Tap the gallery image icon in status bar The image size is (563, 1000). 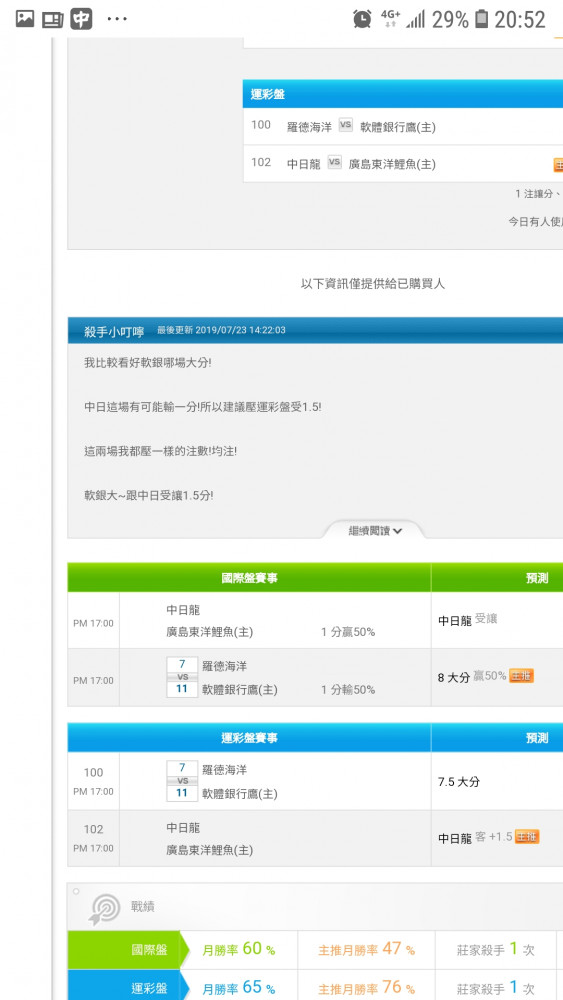pyautogui.click(x=24, y=19)
